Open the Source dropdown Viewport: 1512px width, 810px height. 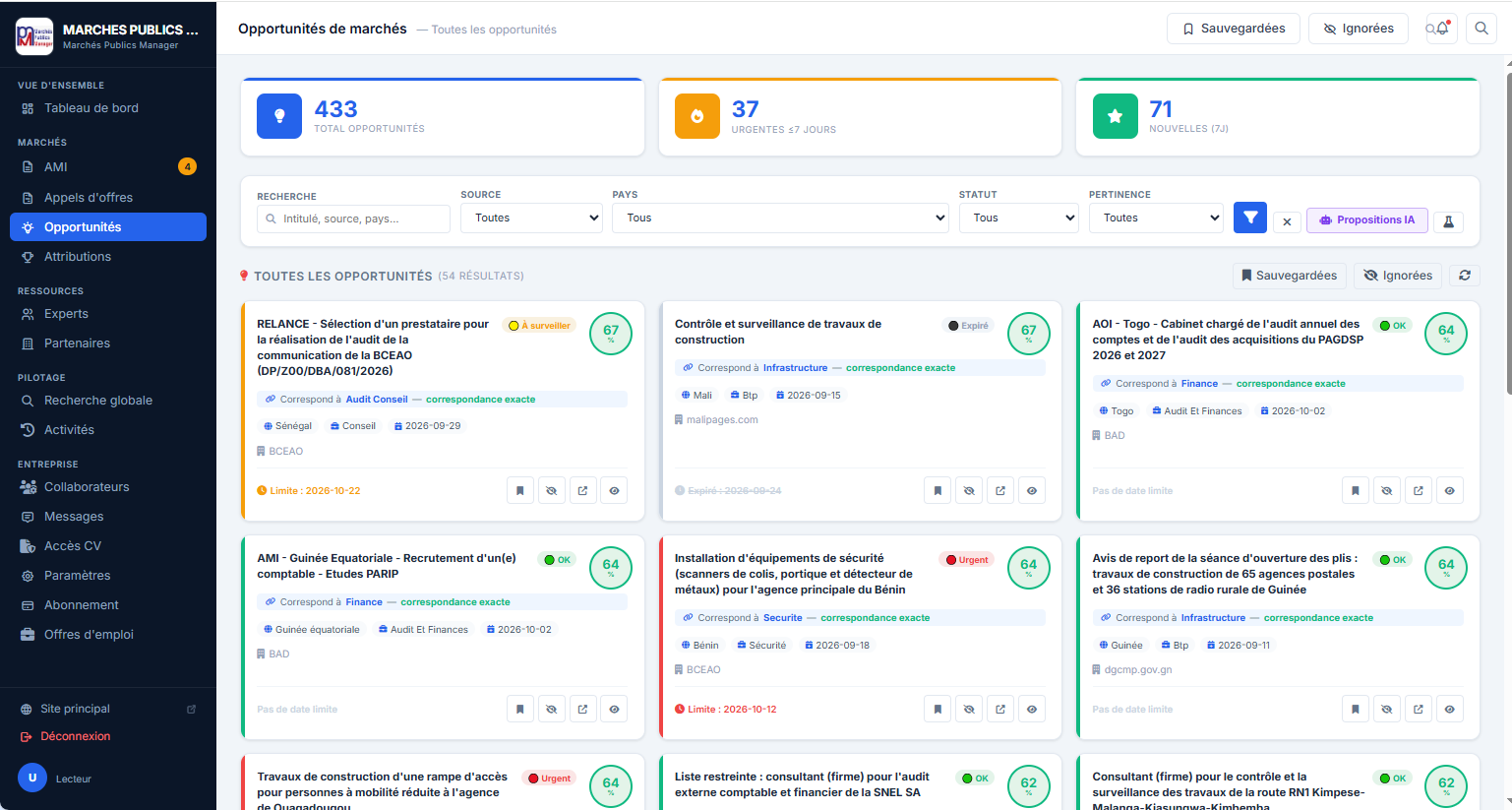pos(531,218)
